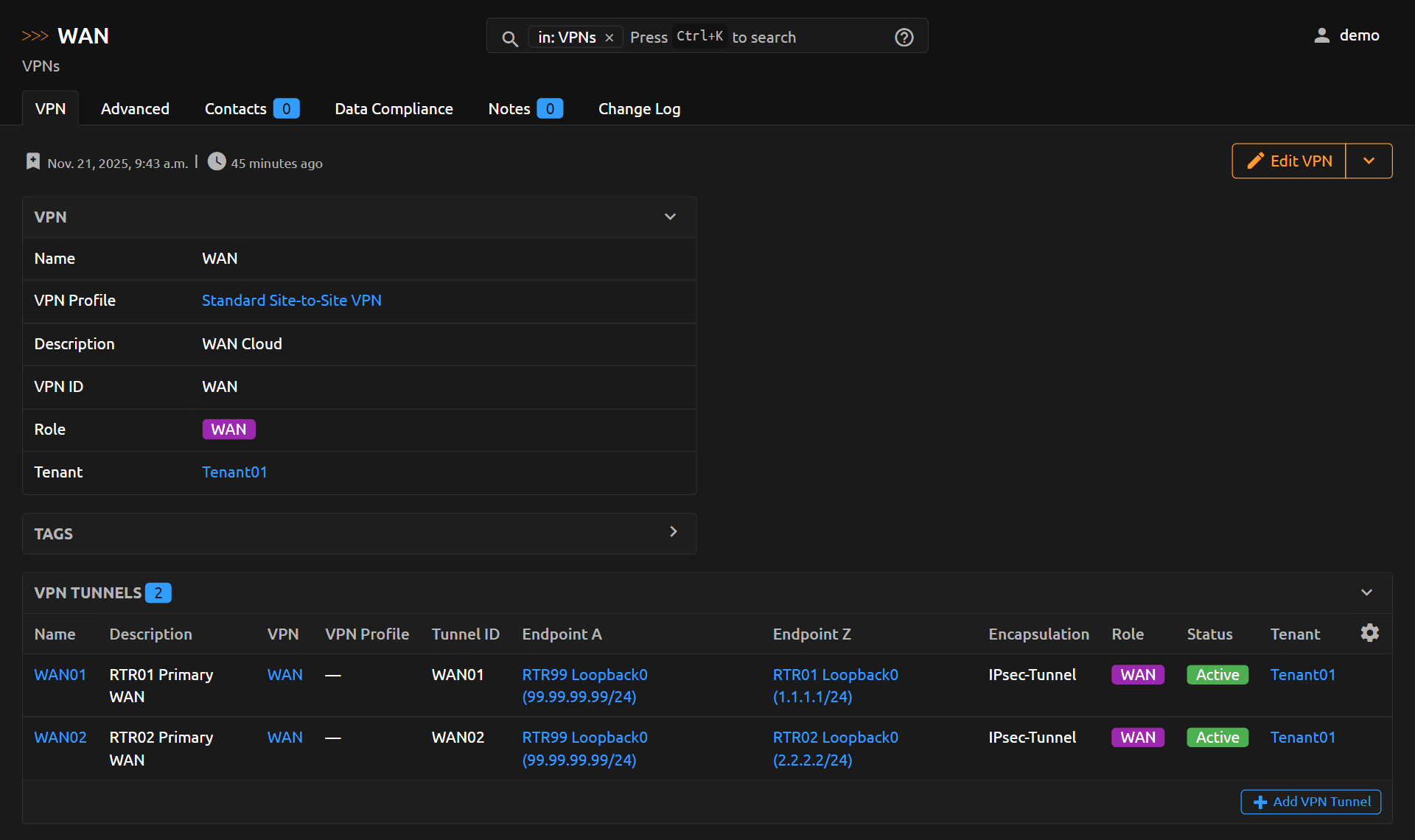Screen dimensions: 1415x840
Task: Open the table column configuration gear icon
Action: click(x=1370, y=632)
